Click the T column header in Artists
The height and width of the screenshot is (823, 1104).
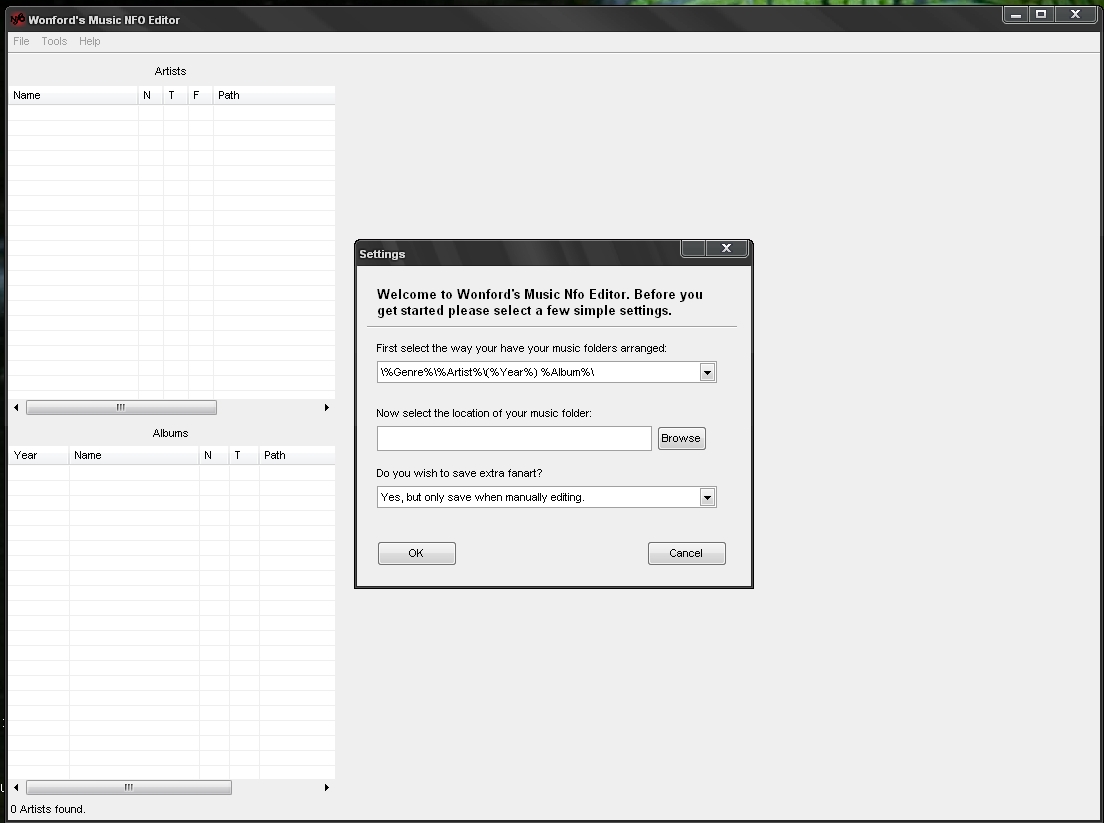175,95
